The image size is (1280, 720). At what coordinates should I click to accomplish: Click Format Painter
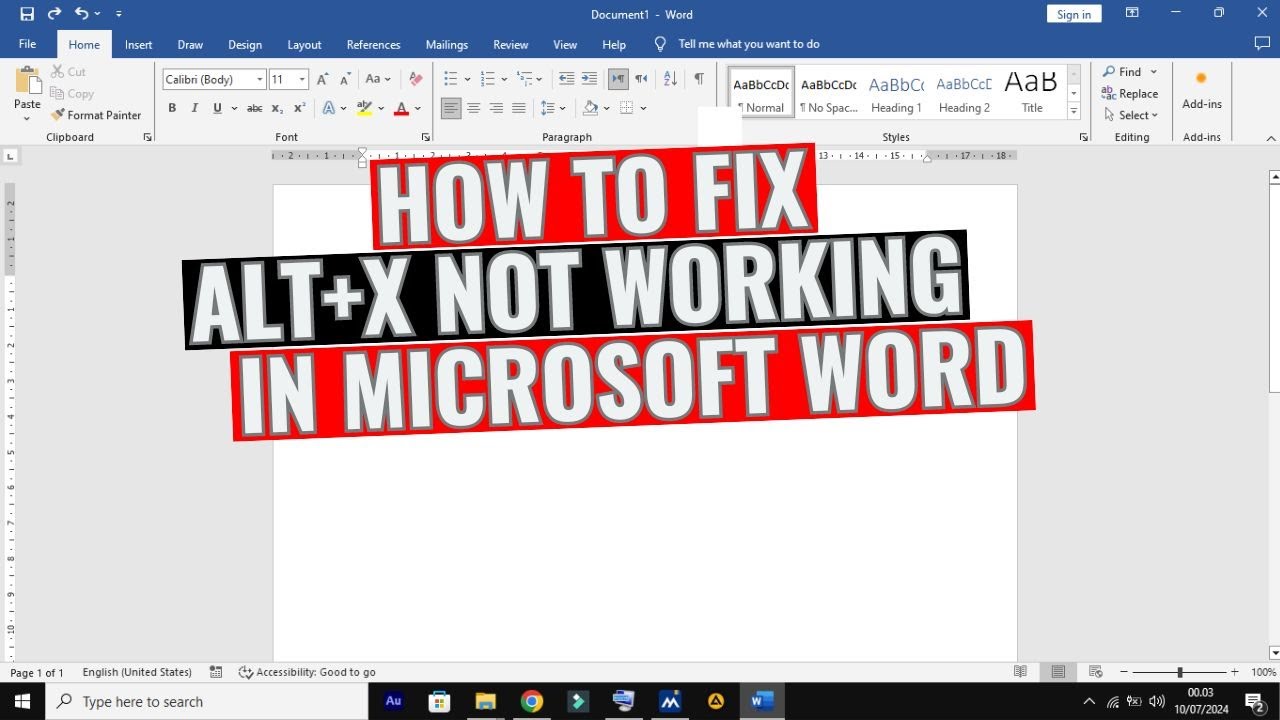coord(96,115)
